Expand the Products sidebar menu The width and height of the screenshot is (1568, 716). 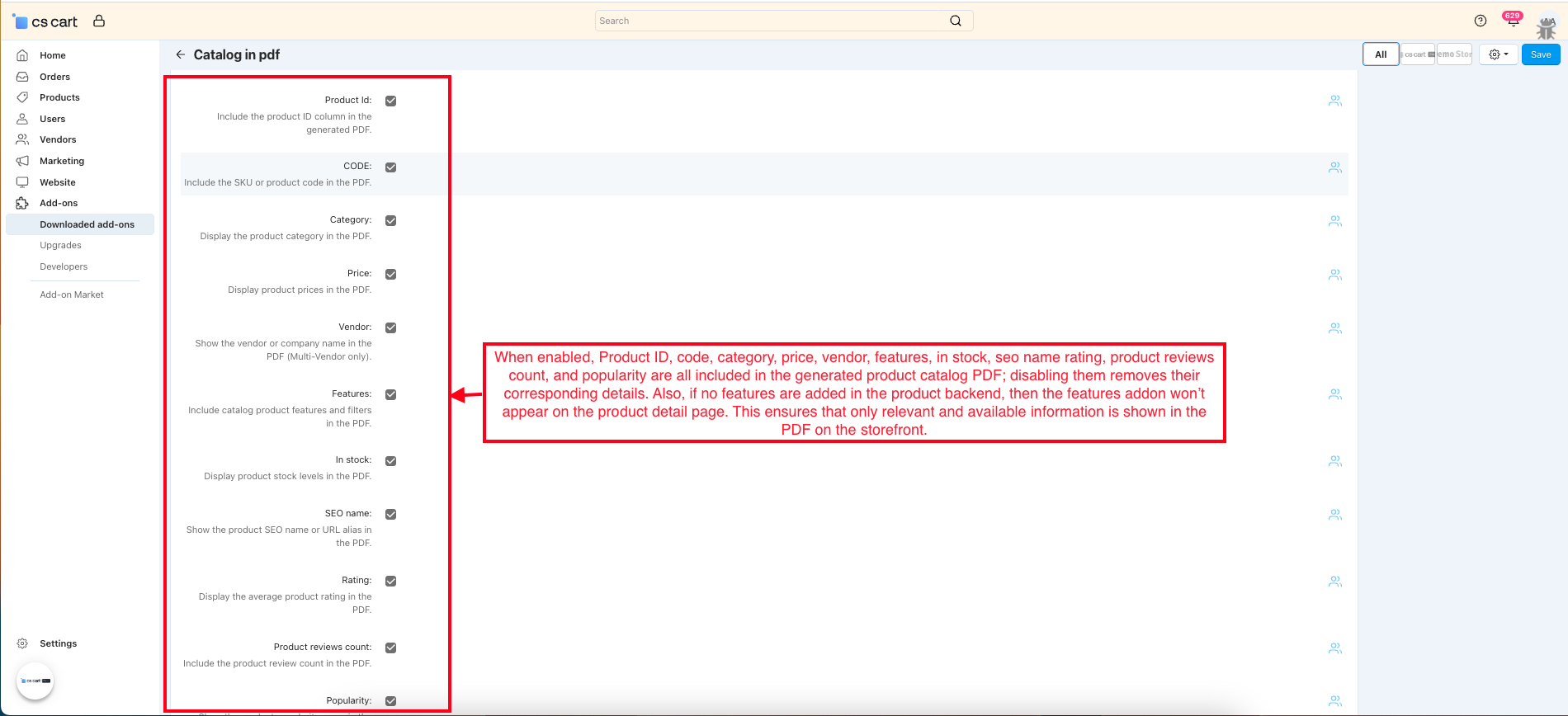tap(59, 97)
